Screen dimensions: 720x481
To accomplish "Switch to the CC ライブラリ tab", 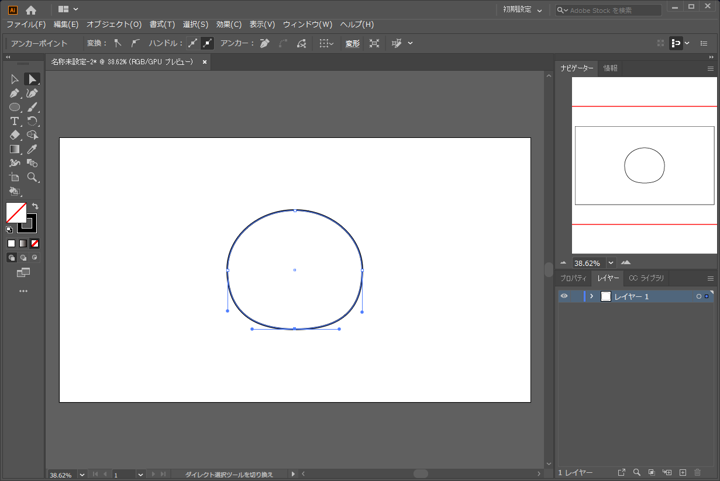I will [x=646, y=278].
